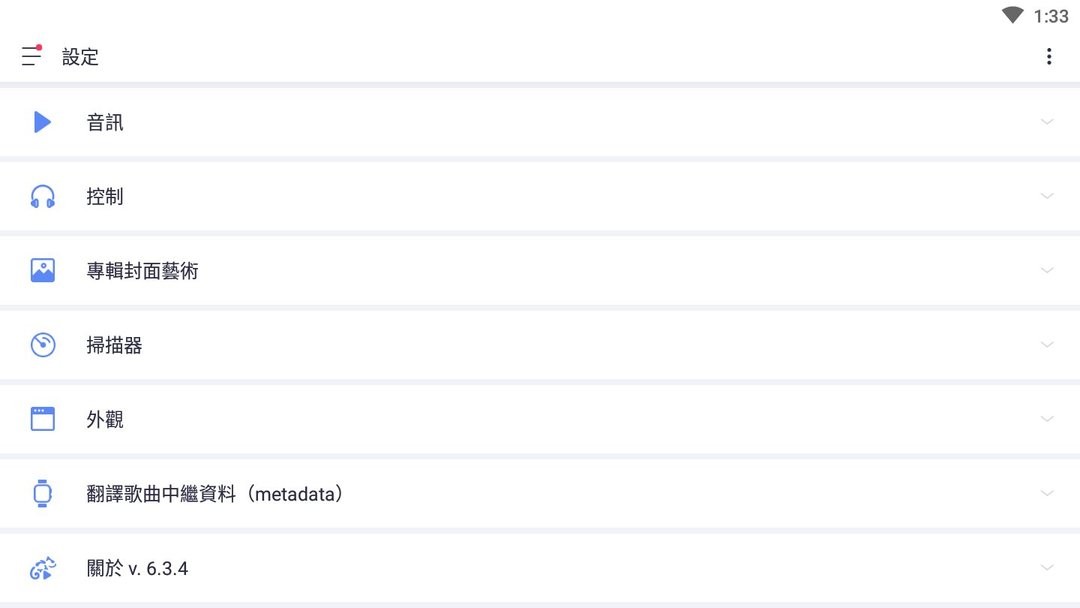Image resolution: width=1080 pixels, height=608 pixels.
Task: Select the 關於 v. 6.3.4 label
Action: (x=137, y=569)
